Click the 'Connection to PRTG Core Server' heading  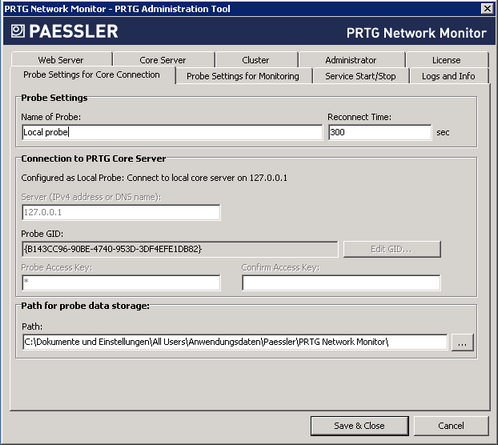point(93,159)
